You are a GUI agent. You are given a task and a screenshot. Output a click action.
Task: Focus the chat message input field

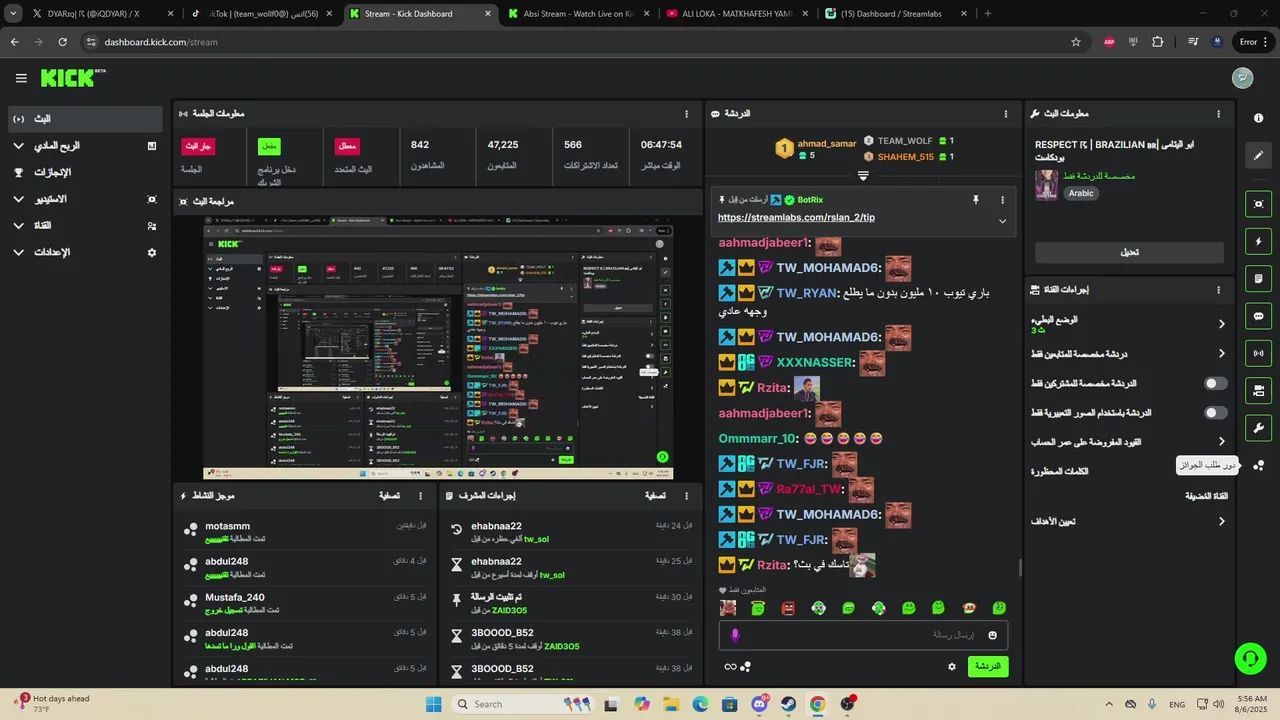[863, 635]
